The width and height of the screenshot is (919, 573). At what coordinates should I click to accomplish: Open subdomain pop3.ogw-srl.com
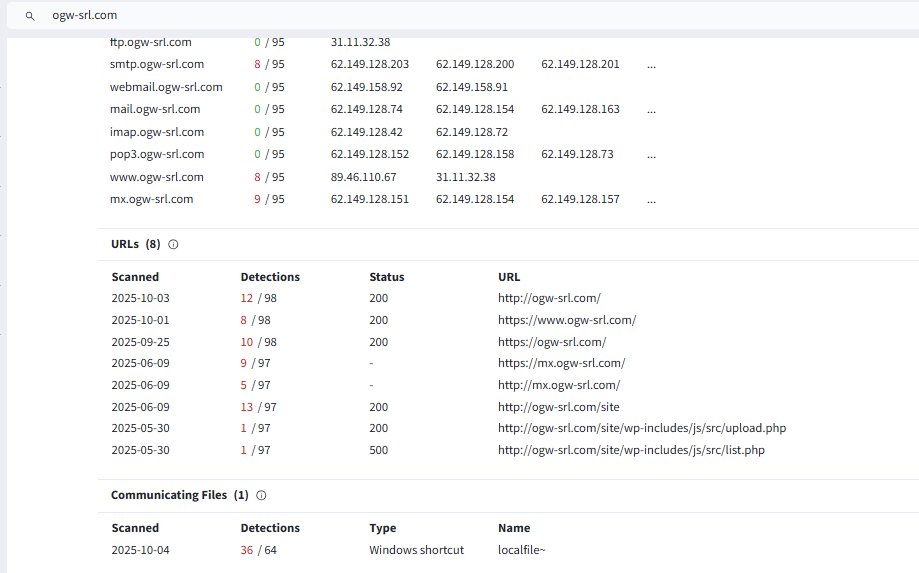click(x=156, y=154)
